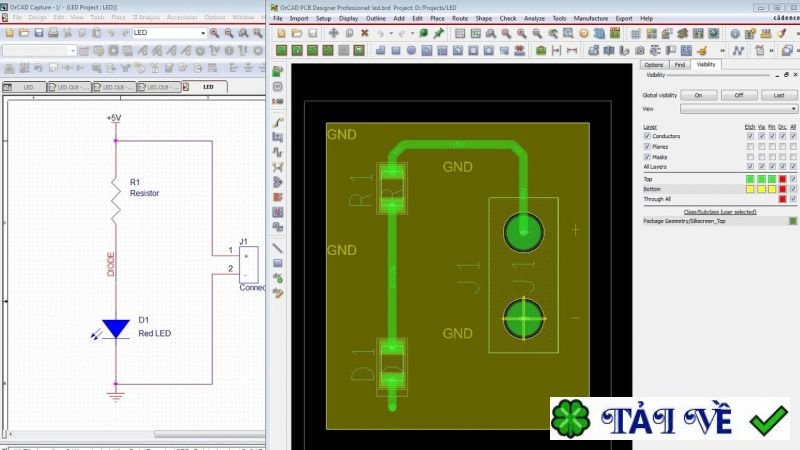
Task: Open the Route menu in PCB Designer
Action: click(460, 18)
